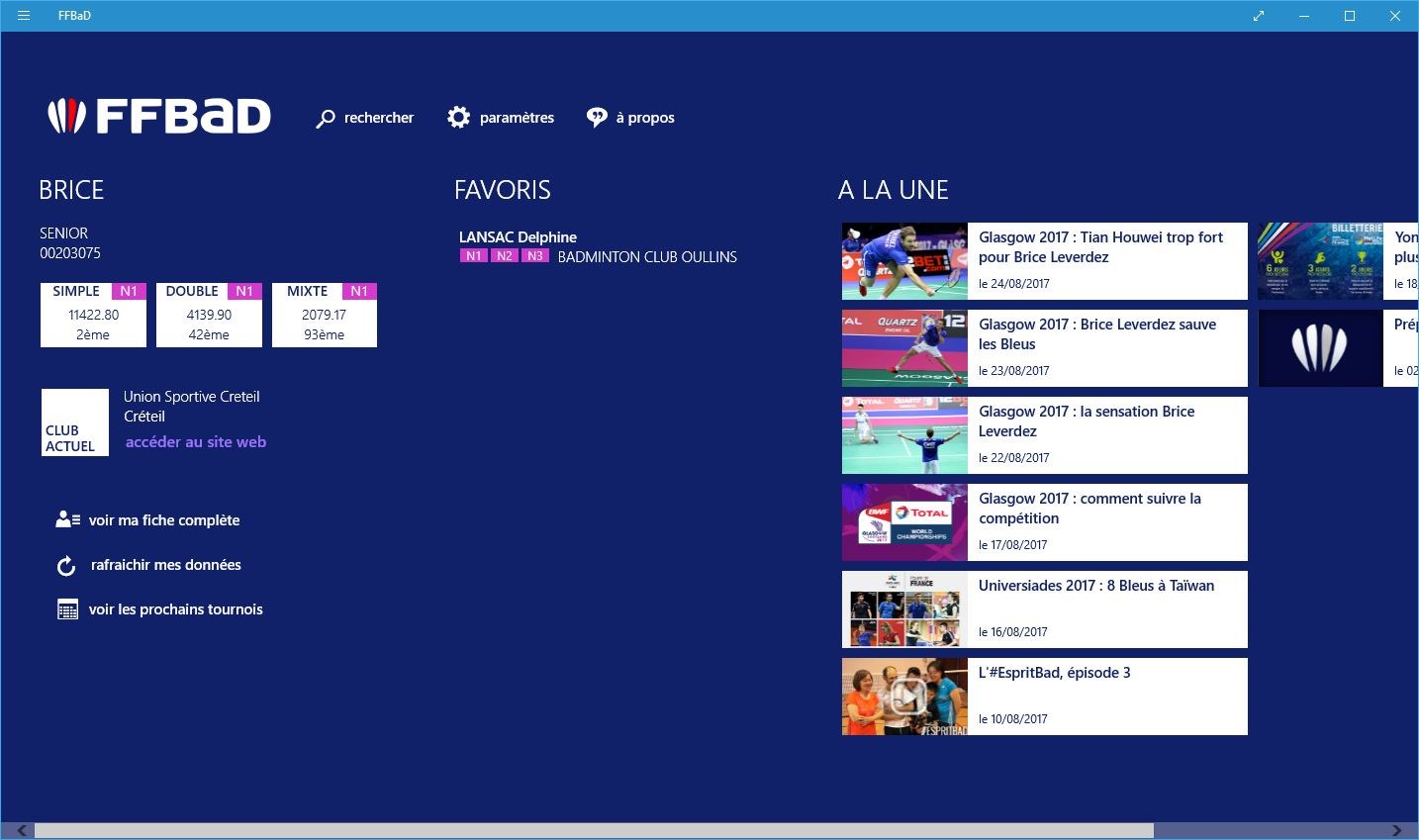This screenshot has width=1419, height=840.
Task: Follow the accéder au site web link
Action: [196, 442]
